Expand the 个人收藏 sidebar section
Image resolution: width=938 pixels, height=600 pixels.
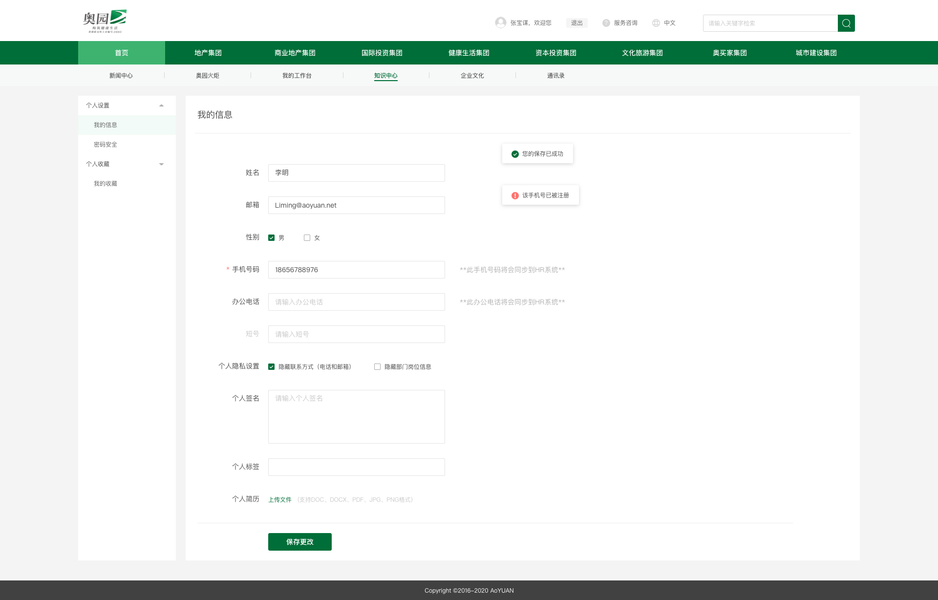point(162,164)
